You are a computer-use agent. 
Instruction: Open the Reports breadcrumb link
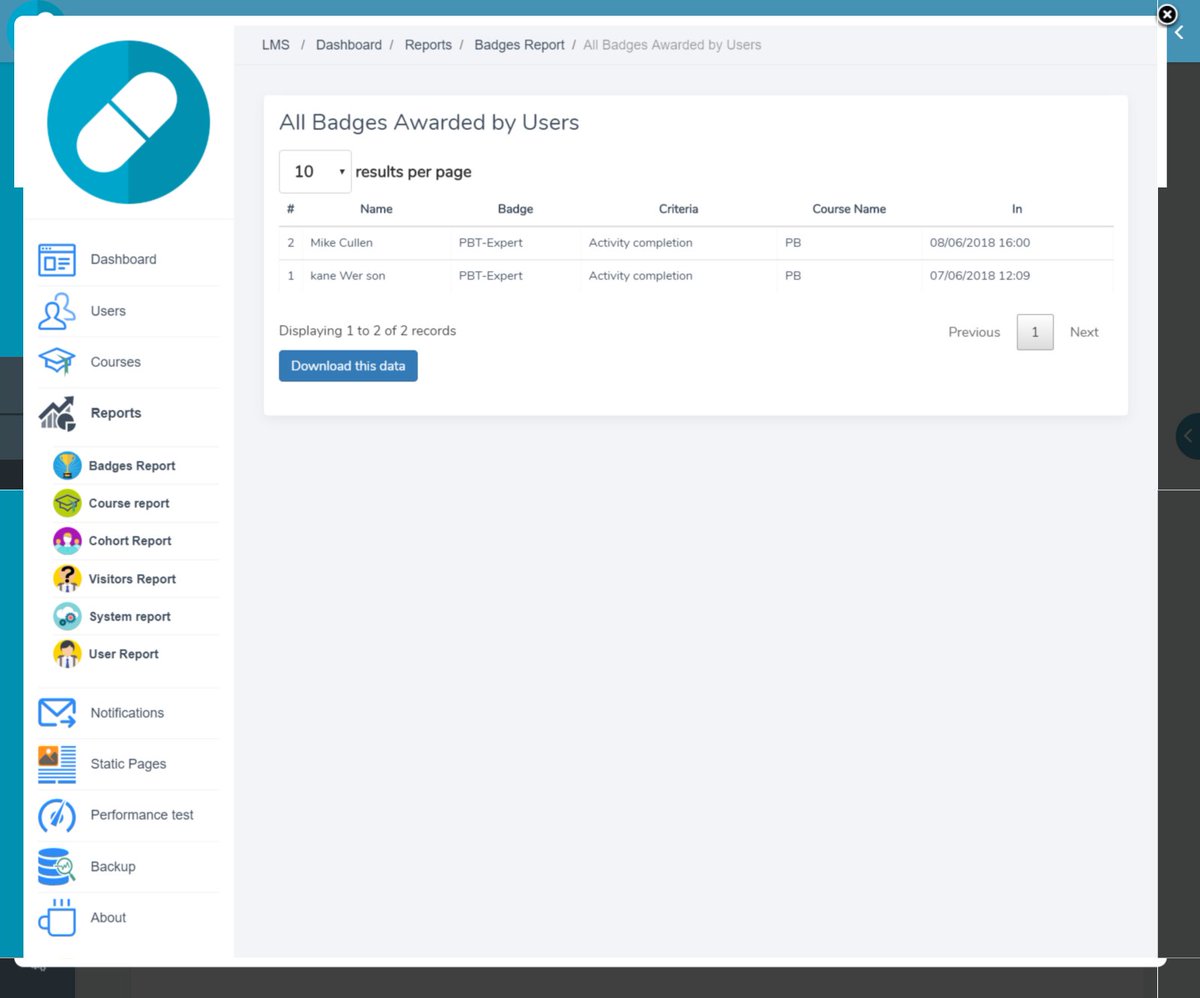point(428,44)
